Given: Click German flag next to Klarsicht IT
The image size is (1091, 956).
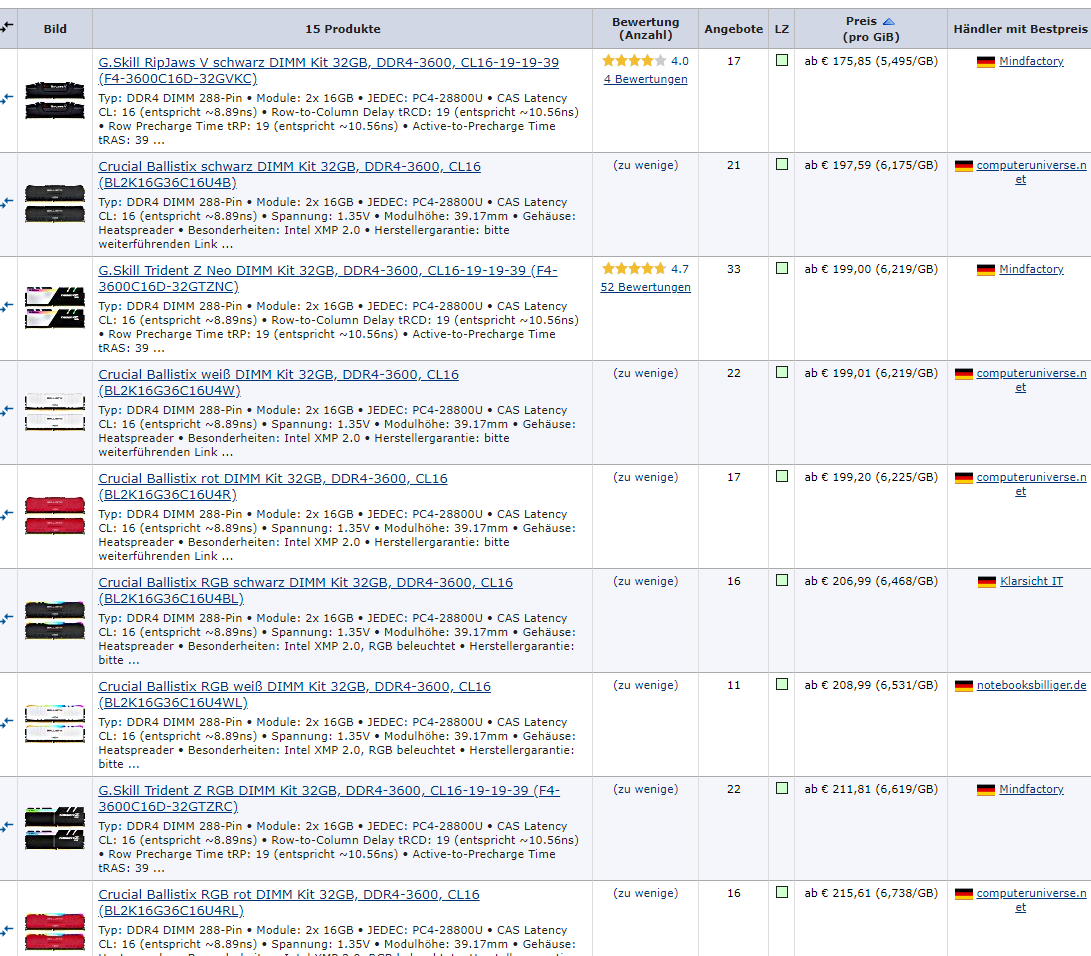Looking at the screenshot, I should point(986,582).
